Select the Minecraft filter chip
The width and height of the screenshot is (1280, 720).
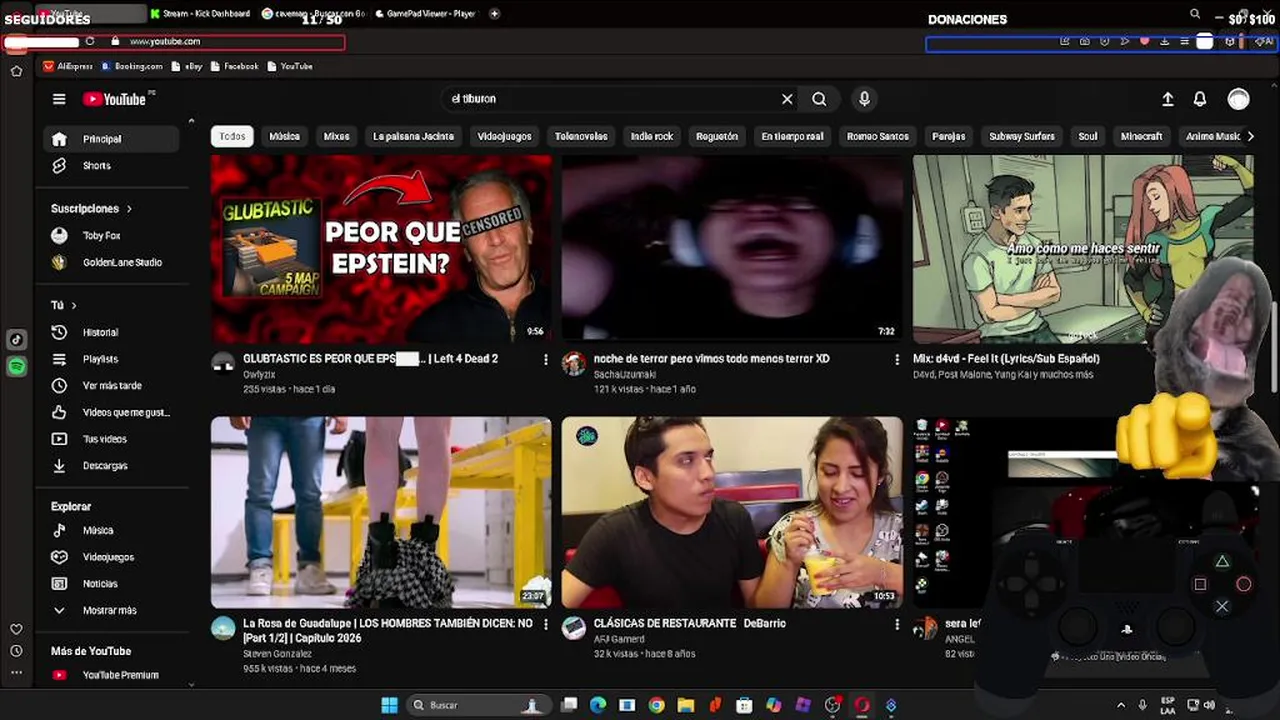tap(1141, 136)
